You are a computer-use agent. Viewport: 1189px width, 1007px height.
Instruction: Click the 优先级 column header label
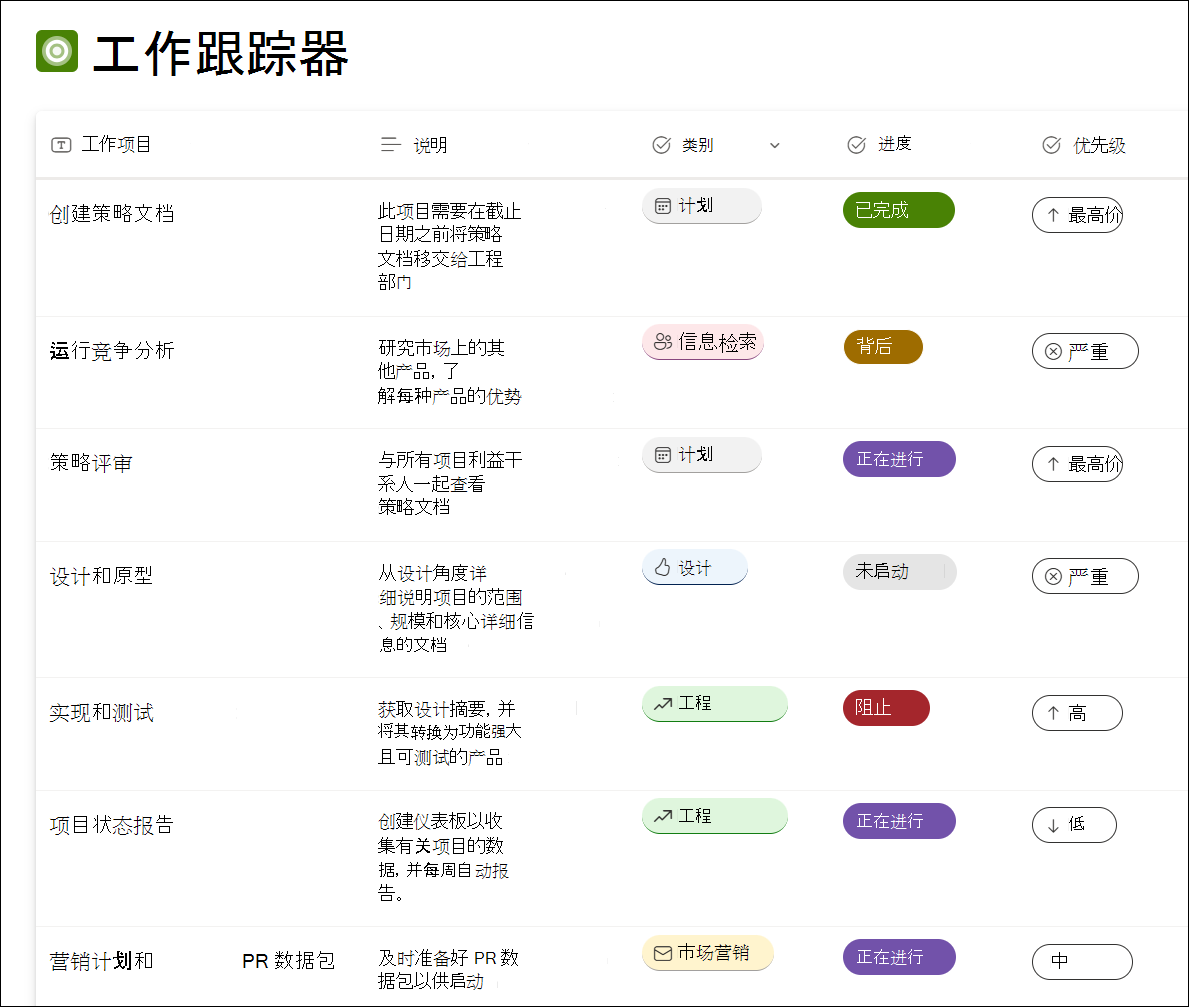[x=1100, y=146]
